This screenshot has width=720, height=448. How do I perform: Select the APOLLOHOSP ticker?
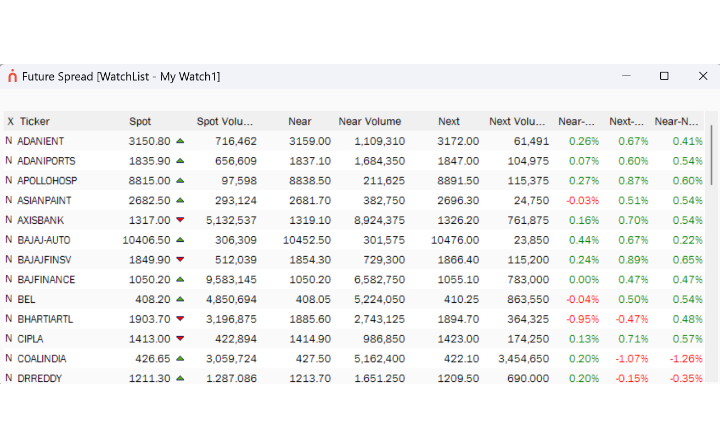(x=47, y=180)
